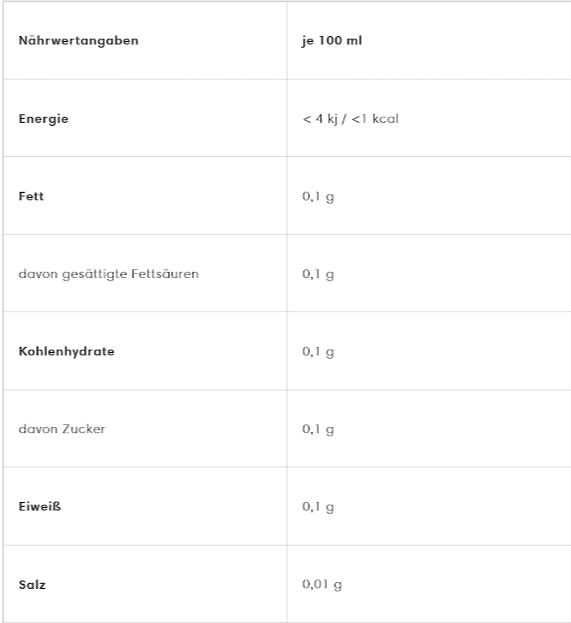Select the gesättigte Fettsäuren value 0,1 g
This screenshot has width=571, height=623.
(318, 274)
